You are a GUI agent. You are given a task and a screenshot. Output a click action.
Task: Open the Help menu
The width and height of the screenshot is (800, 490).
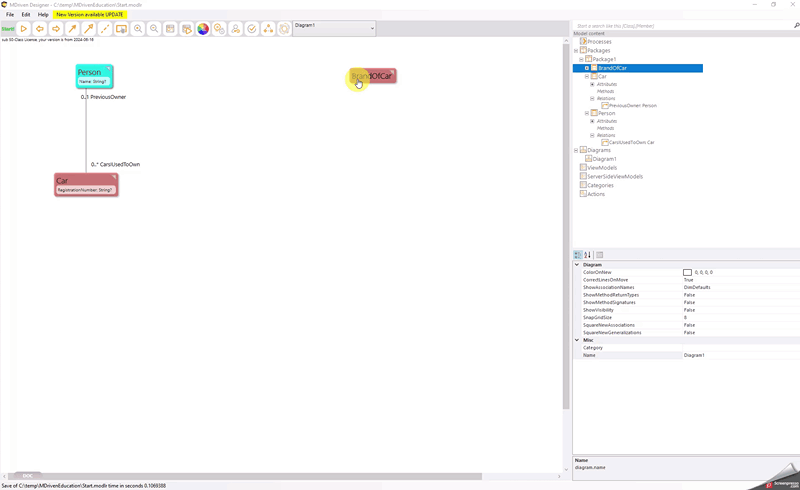pos(43,15)
